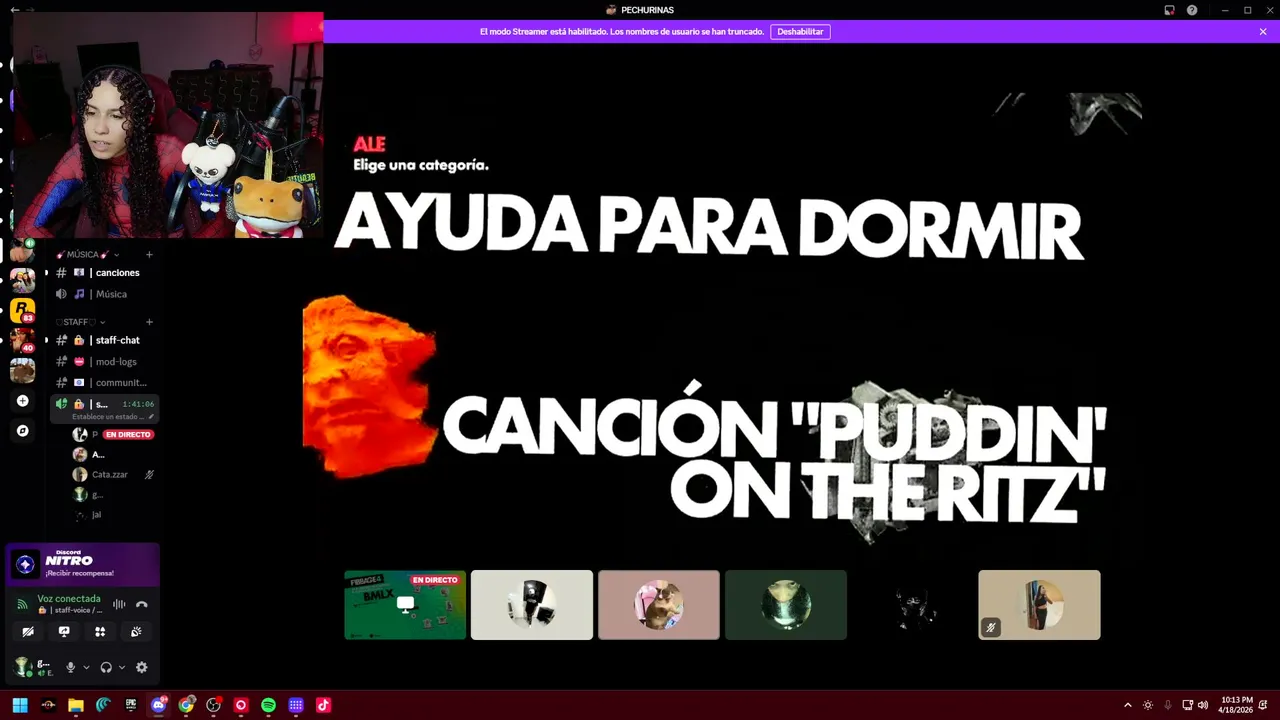Click the mod-logs channel hash icon
This screenshot has width=1280, height=720.
(61, 361)
